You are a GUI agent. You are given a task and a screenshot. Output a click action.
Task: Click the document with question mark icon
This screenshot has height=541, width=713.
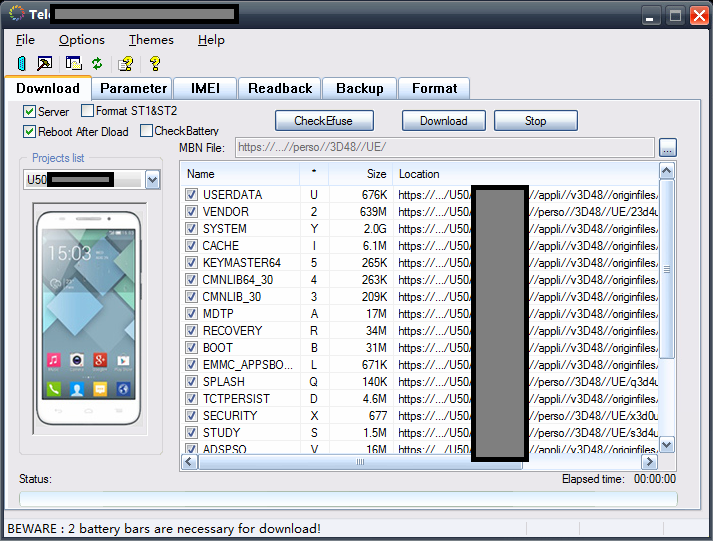coord(126,64)
